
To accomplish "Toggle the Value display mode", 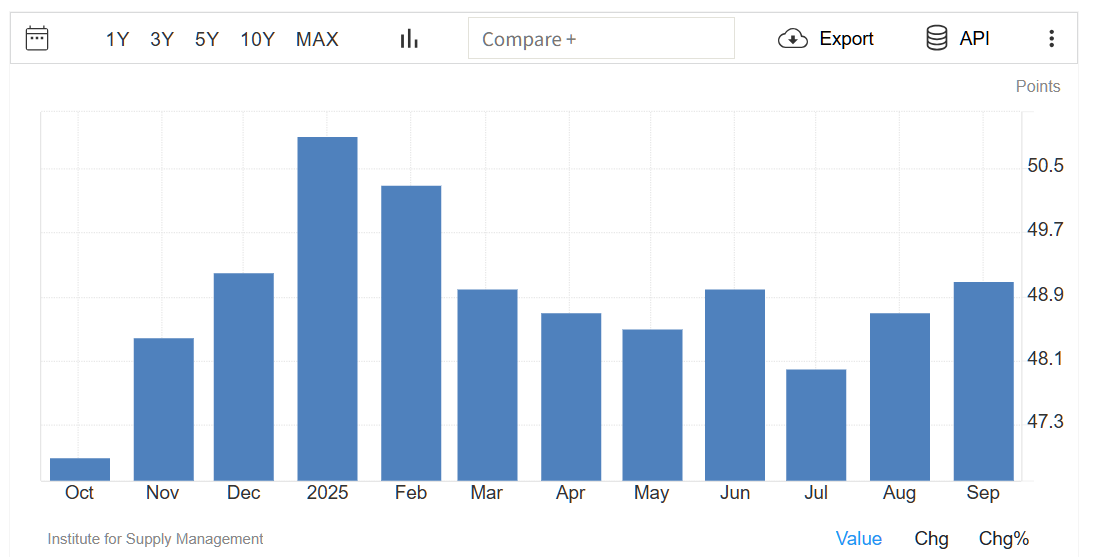I will 858,539.
